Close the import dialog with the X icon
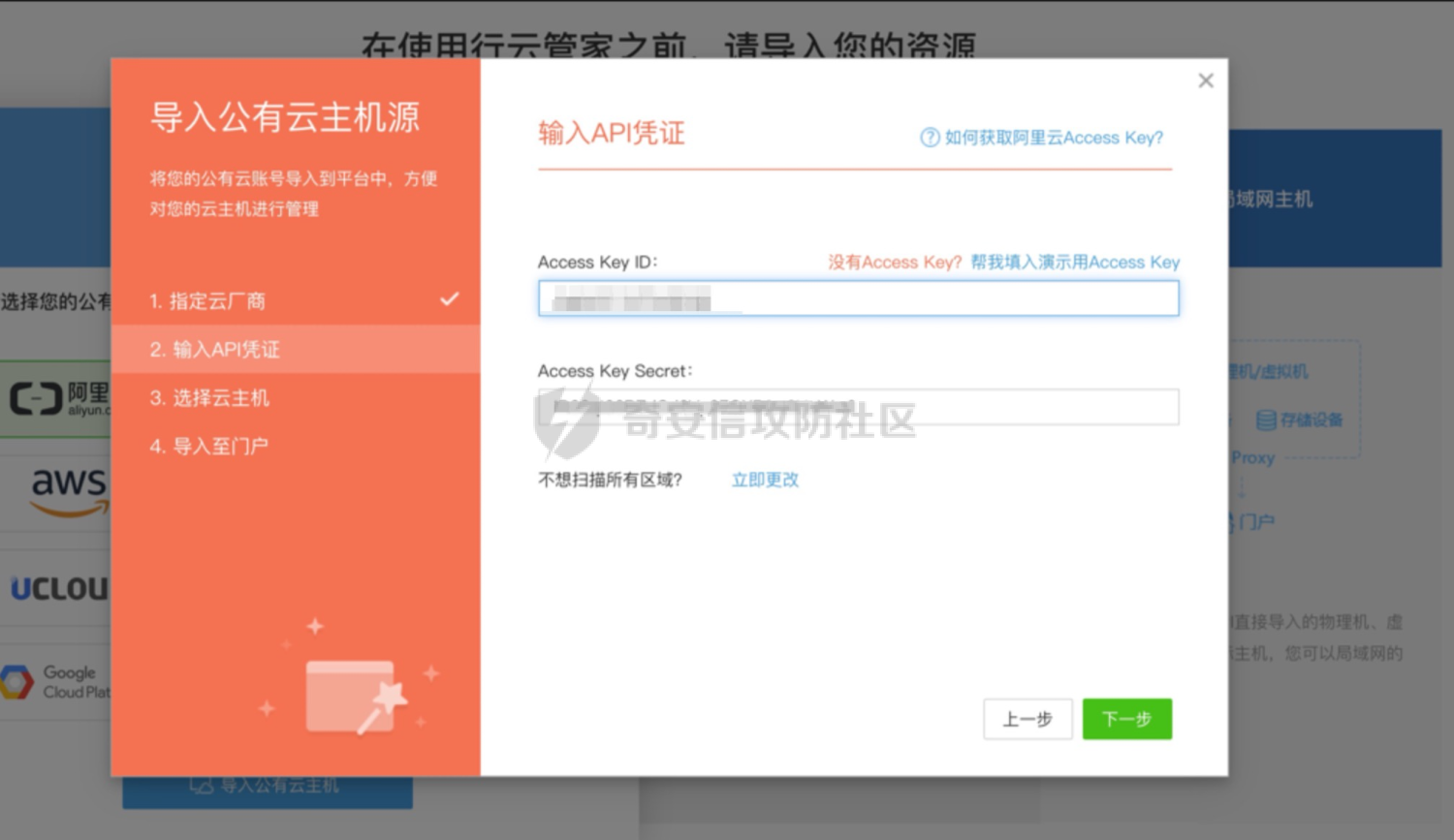The image size is (1454, 840). [x=1205, y=80]
